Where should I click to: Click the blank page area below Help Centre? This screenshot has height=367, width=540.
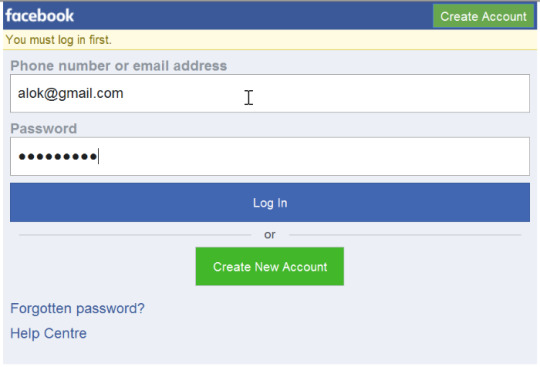click(270, 353)
